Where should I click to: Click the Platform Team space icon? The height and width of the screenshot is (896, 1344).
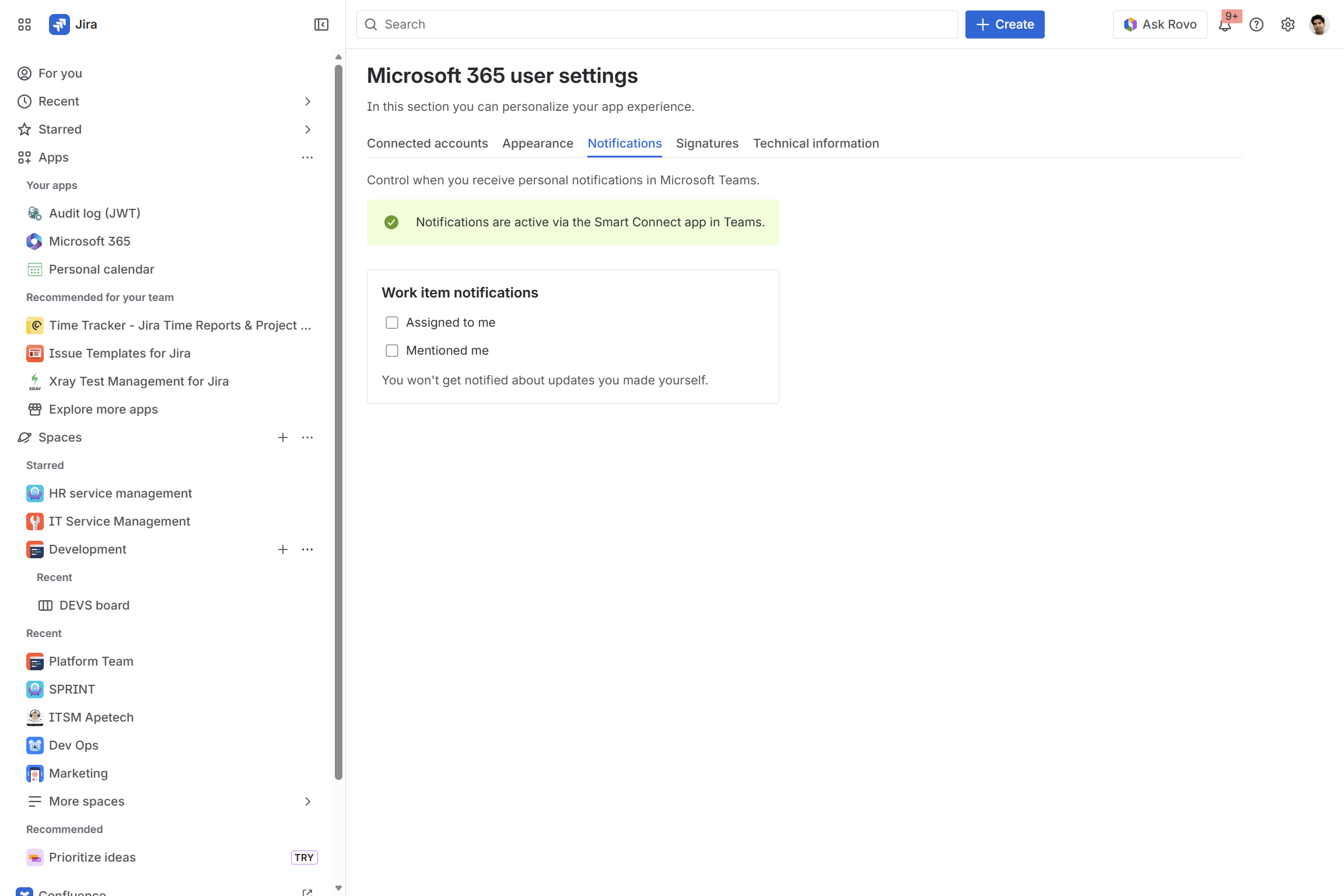[34, 661]
